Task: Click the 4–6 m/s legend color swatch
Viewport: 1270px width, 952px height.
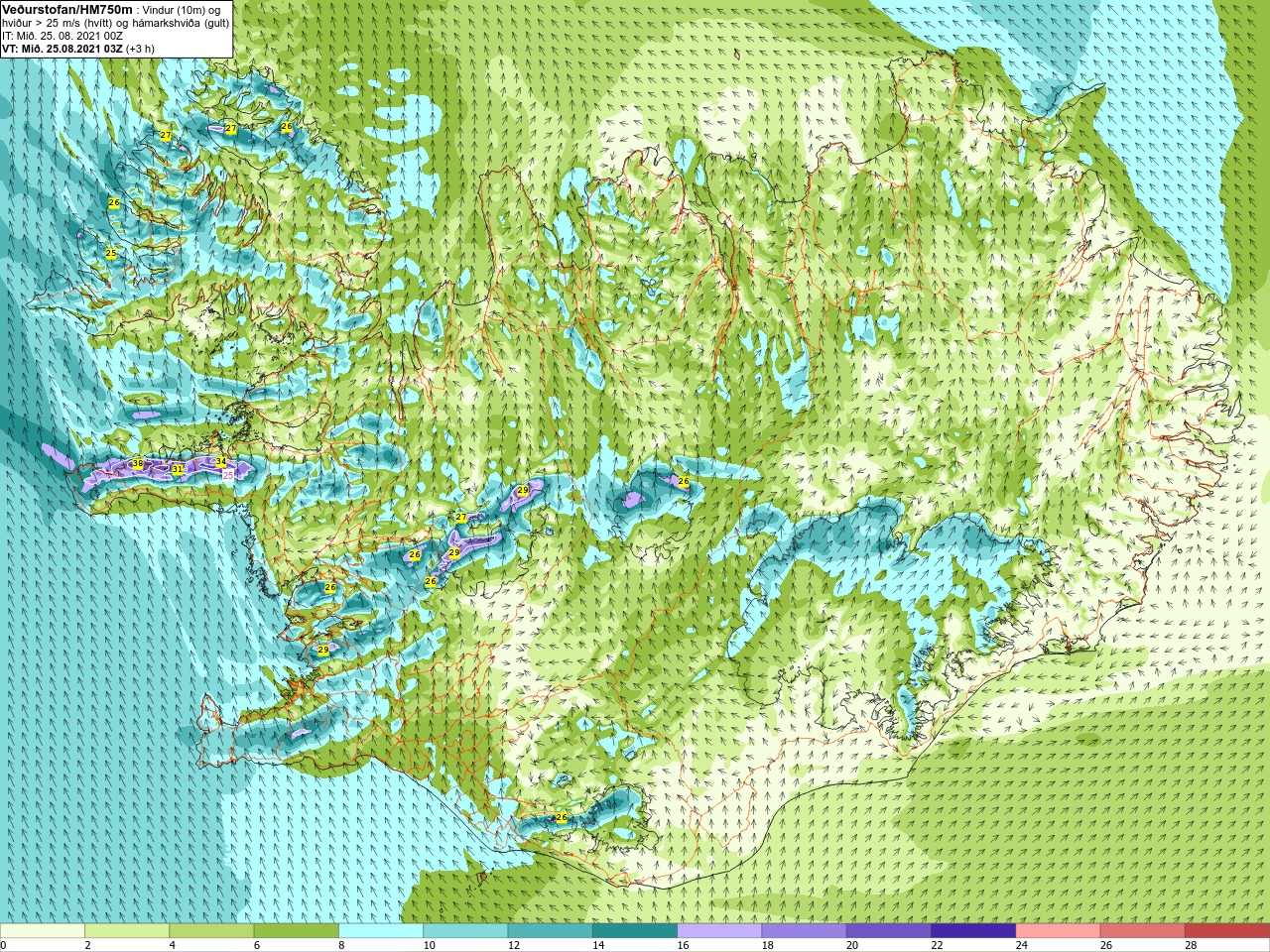Action: (211, 931)
